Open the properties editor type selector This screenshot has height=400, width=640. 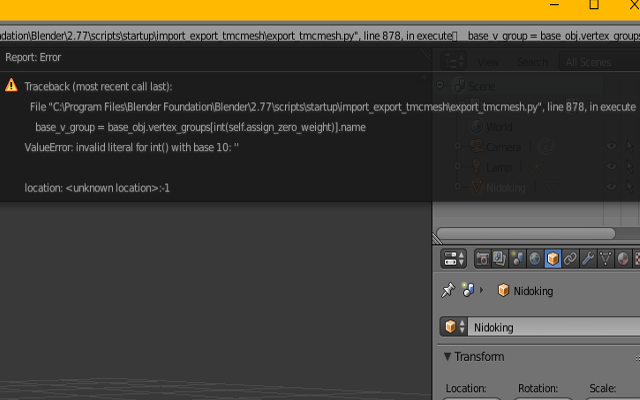click(x=453, y=259)
